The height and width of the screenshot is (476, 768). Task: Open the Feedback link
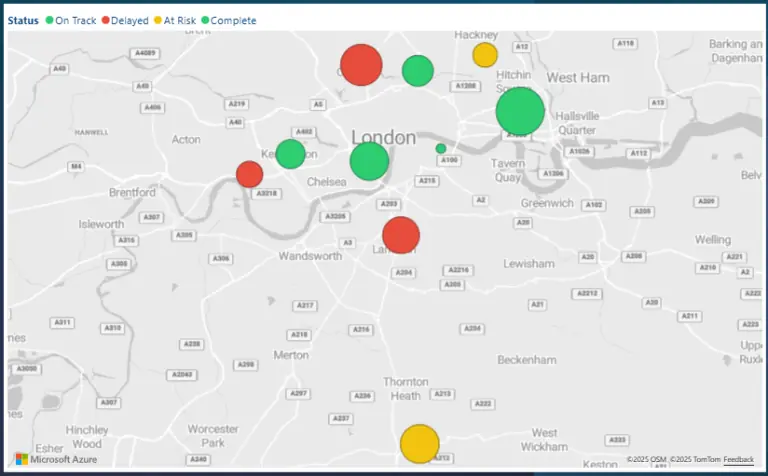pyautogui.click(x=739, y=459)
